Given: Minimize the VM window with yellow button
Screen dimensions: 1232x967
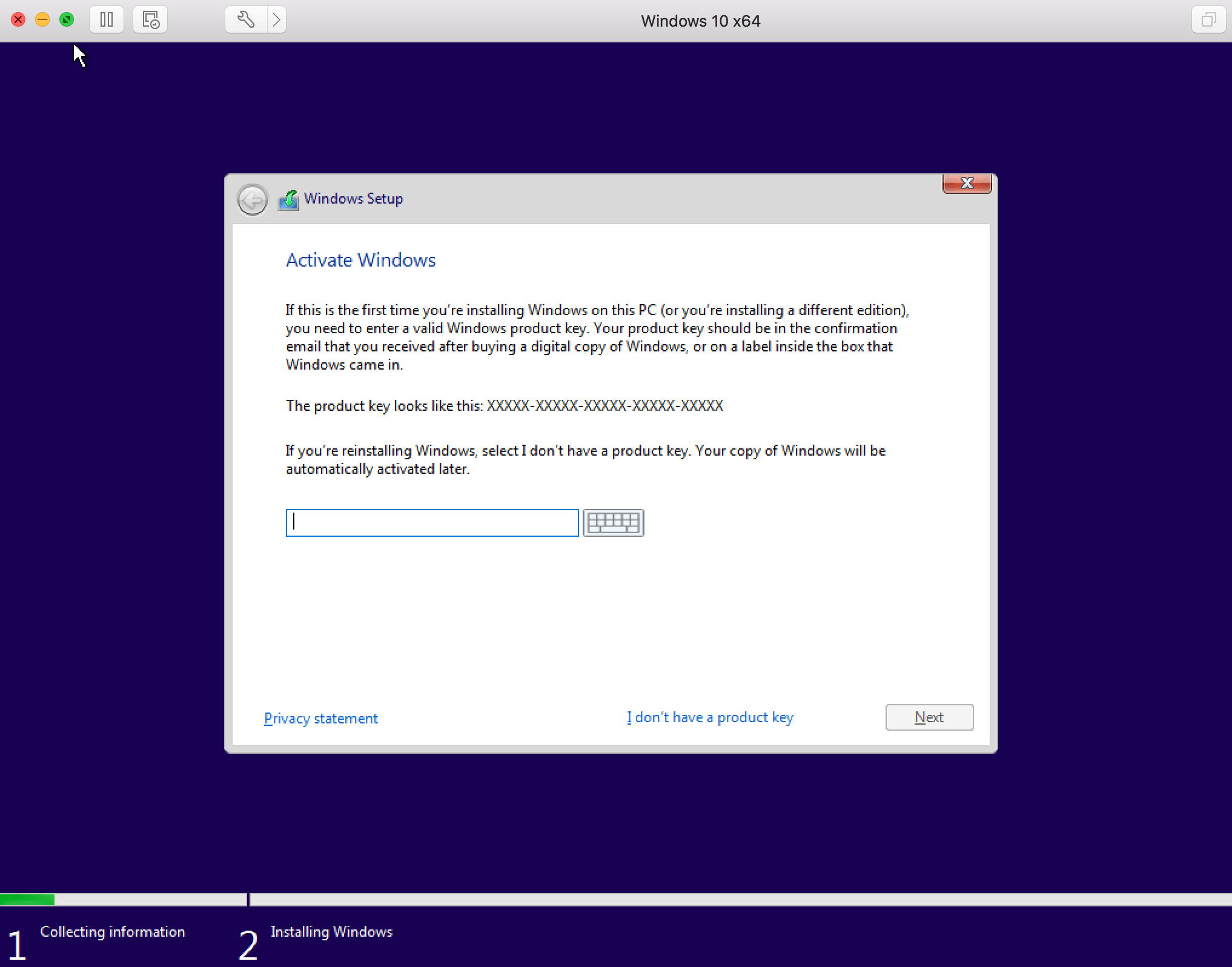Looking at the screenshot, I should [x=42, y=20].
